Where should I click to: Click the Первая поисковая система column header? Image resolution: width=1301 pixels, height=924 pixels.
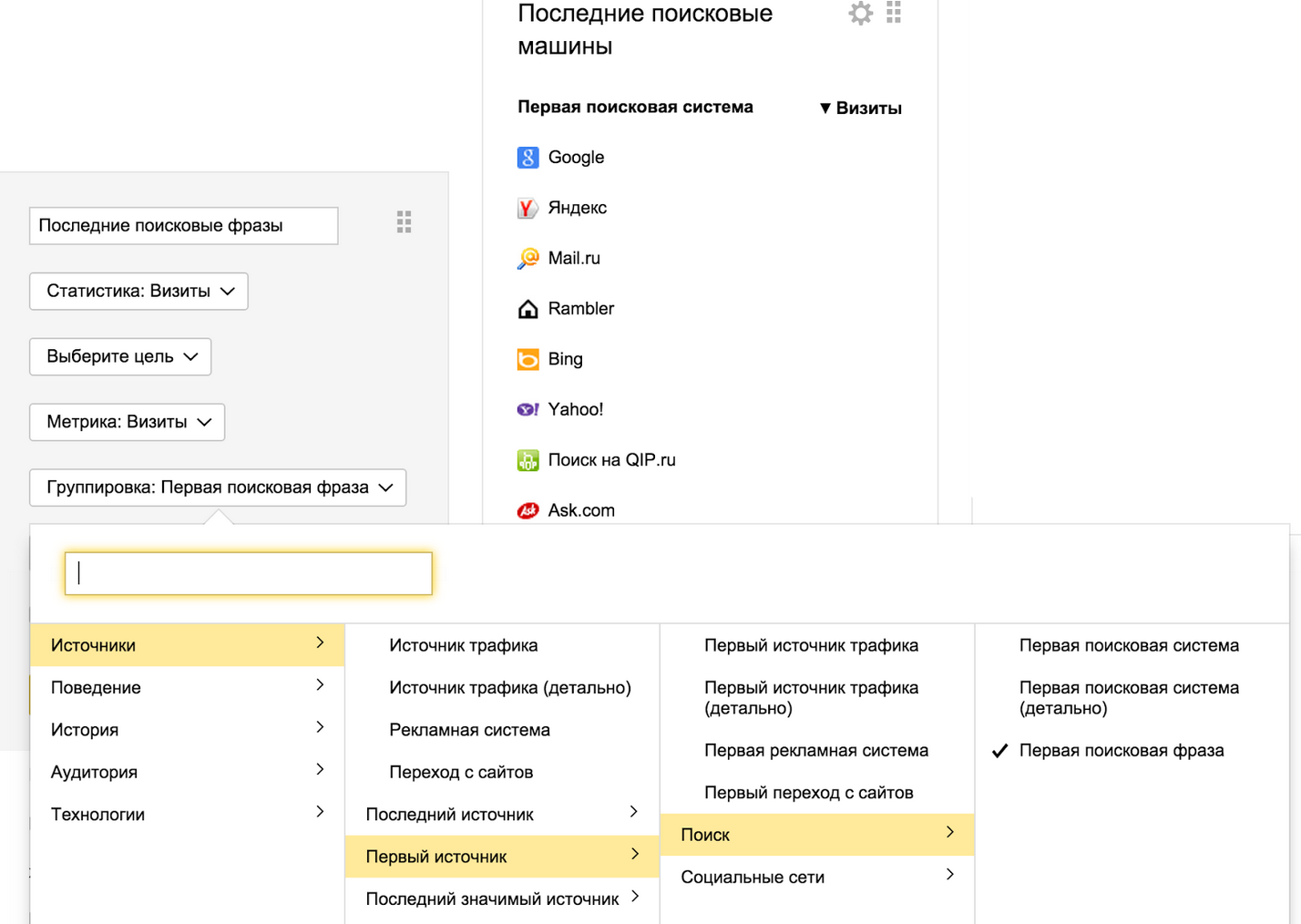635,107
